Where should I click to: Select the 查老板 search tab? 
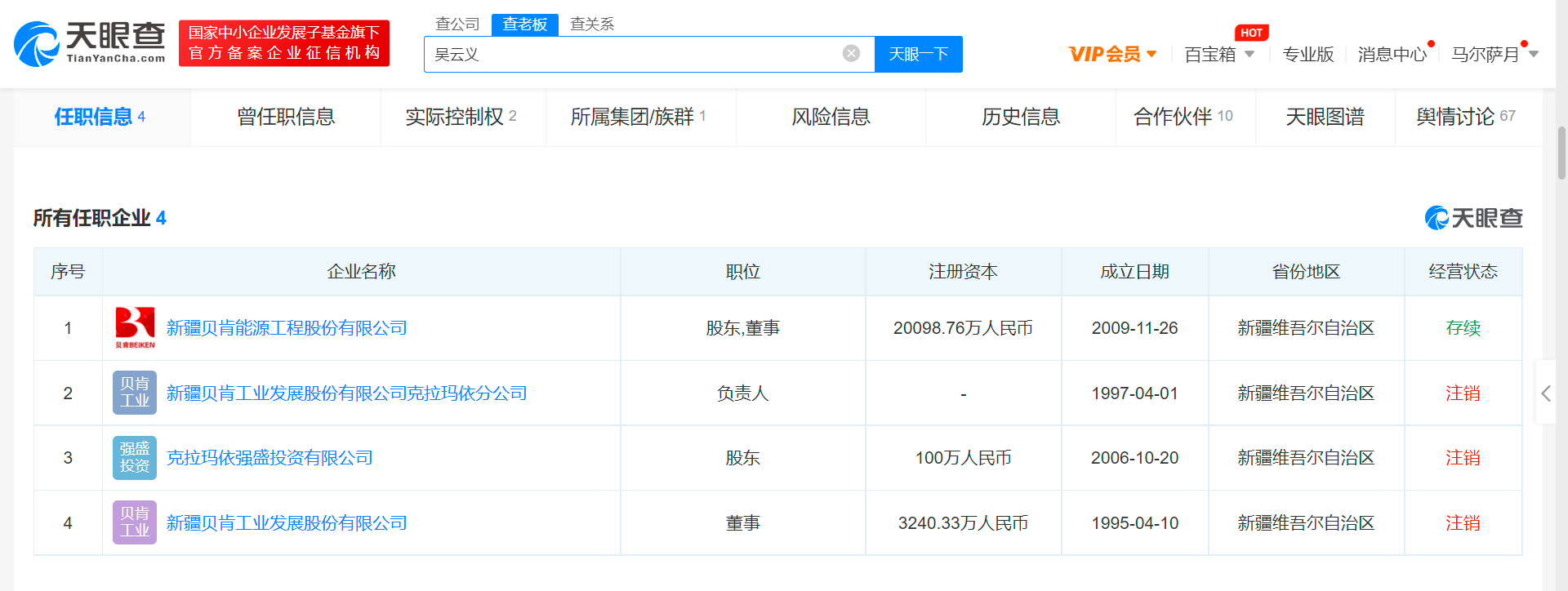pyautogui.click(x=525, y=24)
